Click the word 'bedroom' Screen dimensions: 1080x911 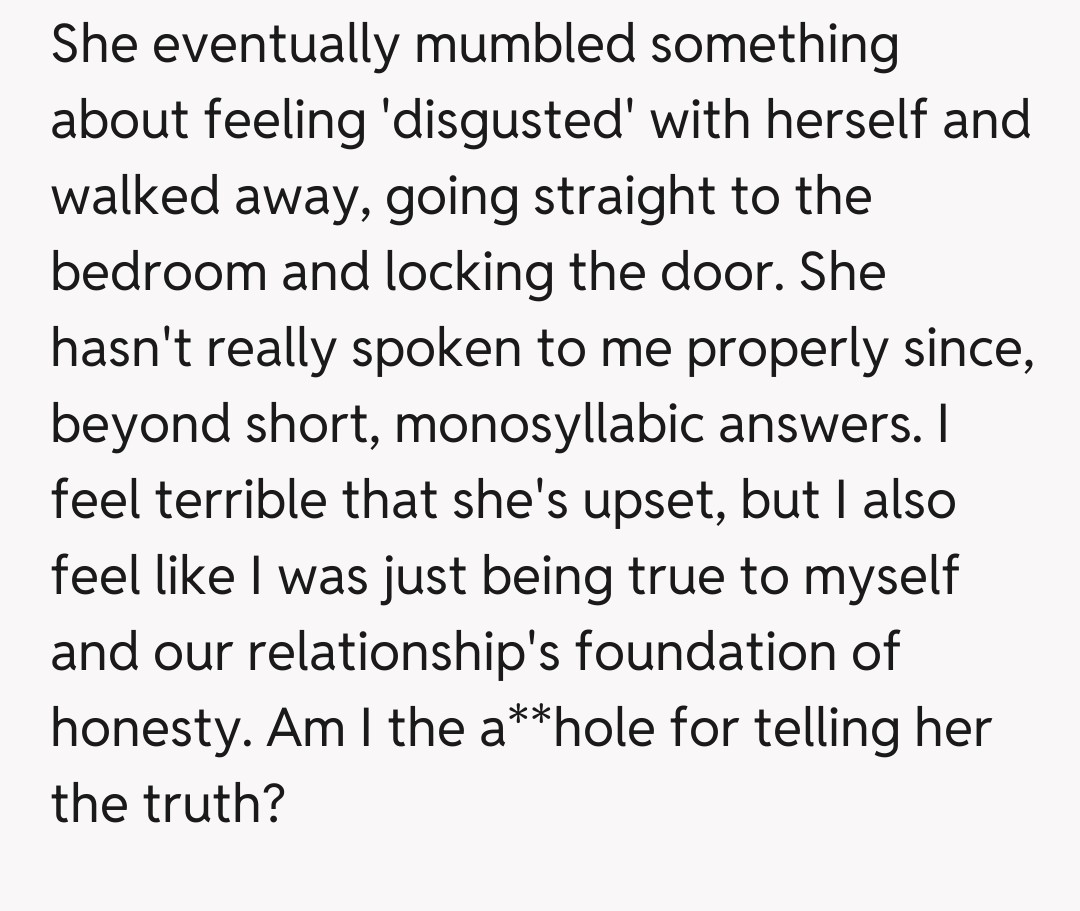pyautogui.click(x=158, y=272)
